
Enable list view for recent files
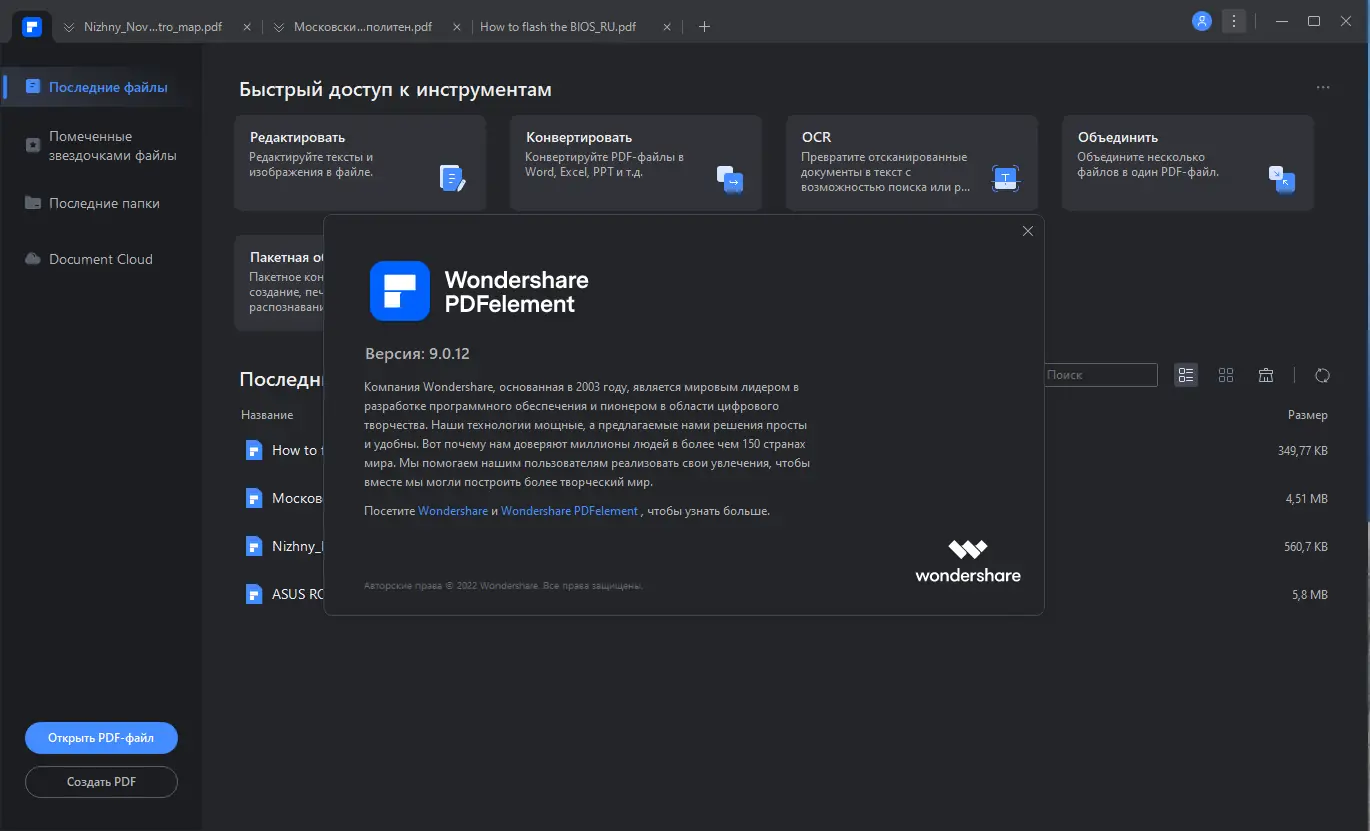point(1186,374)
